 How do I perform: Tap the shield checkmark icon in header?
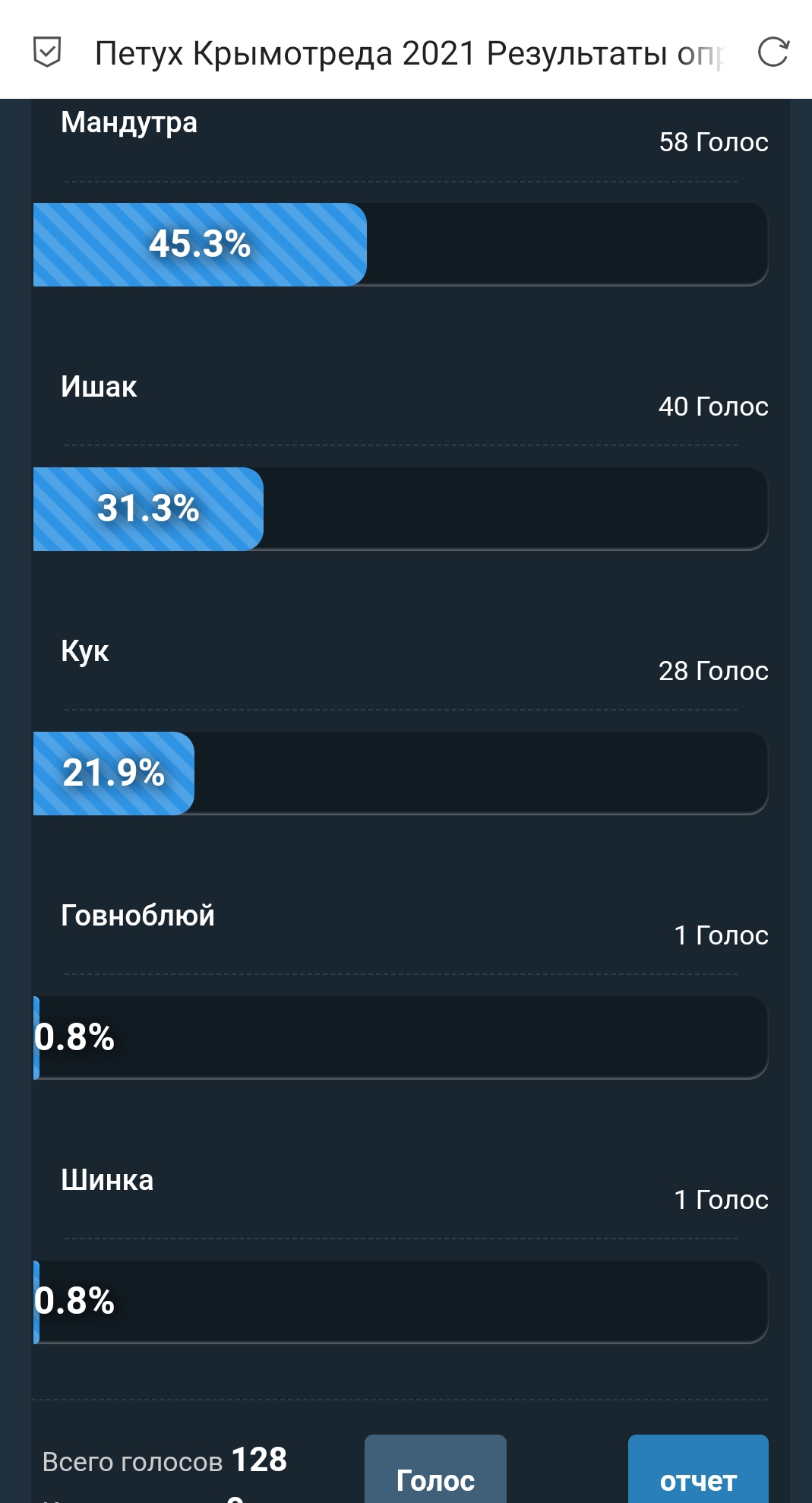coord(47,52)
